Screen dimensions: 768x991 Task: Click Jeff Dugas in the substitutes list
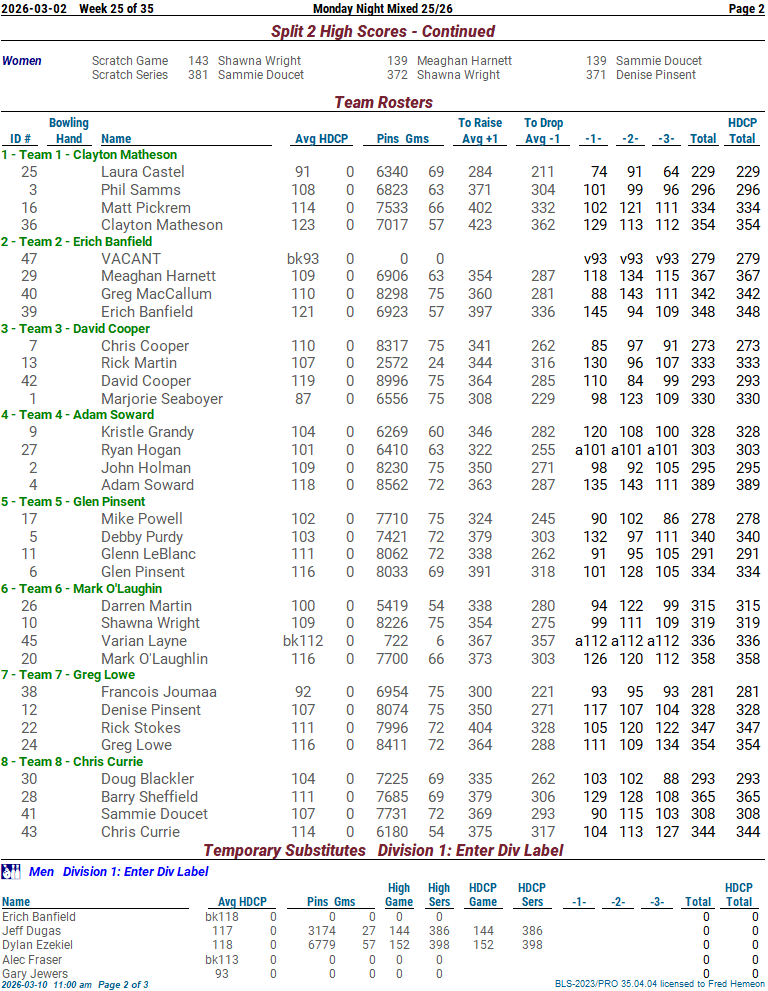(x=30, y=931)
